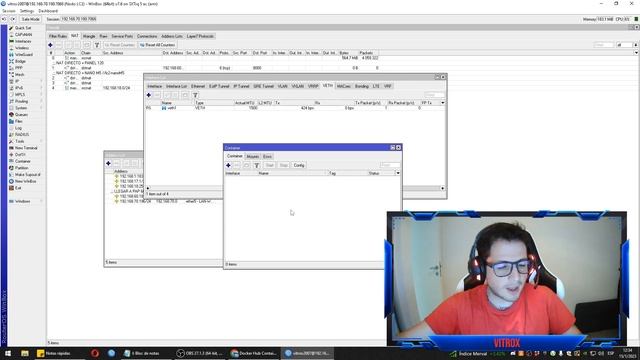Viewport: 640px width, 360px height.
Task: Open Partition from the sidebar
Action: 22,168
